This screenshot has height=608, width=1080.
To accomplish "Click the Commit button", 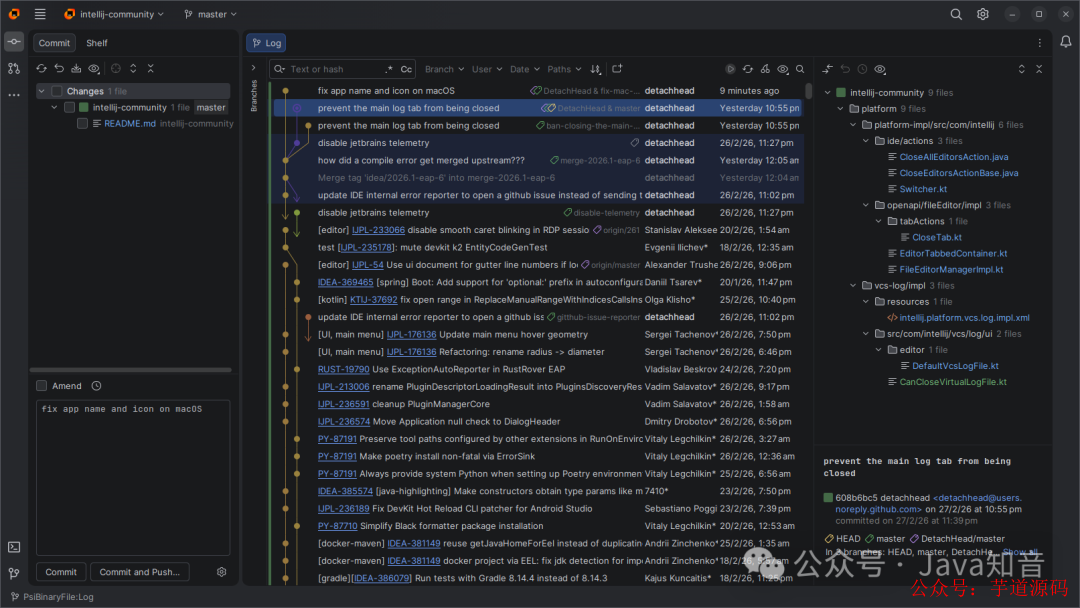I will [x=61, y=572].
